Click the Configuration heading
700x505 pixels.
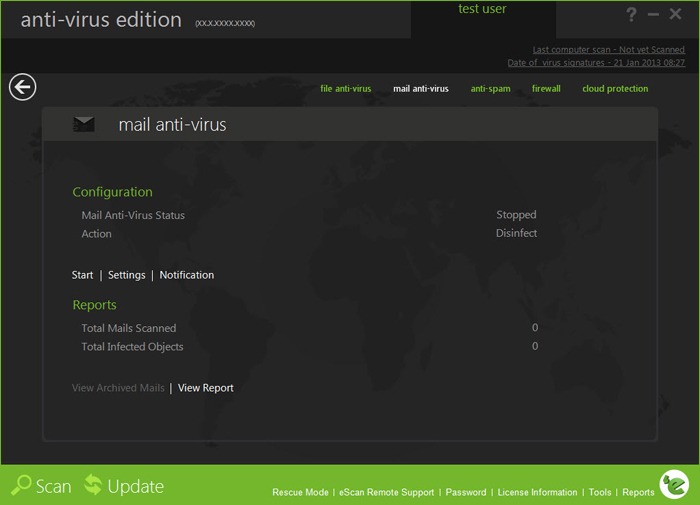pyautogui.click(x=112, y=192)
